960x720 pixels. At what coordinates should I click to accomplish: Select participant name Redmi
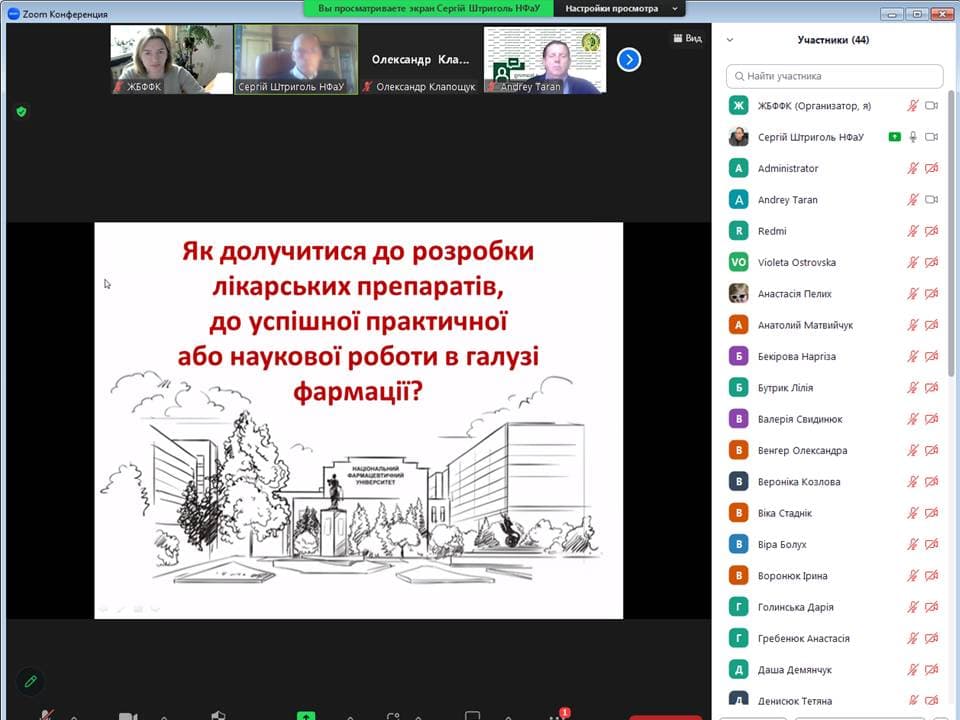pos(772,231)
